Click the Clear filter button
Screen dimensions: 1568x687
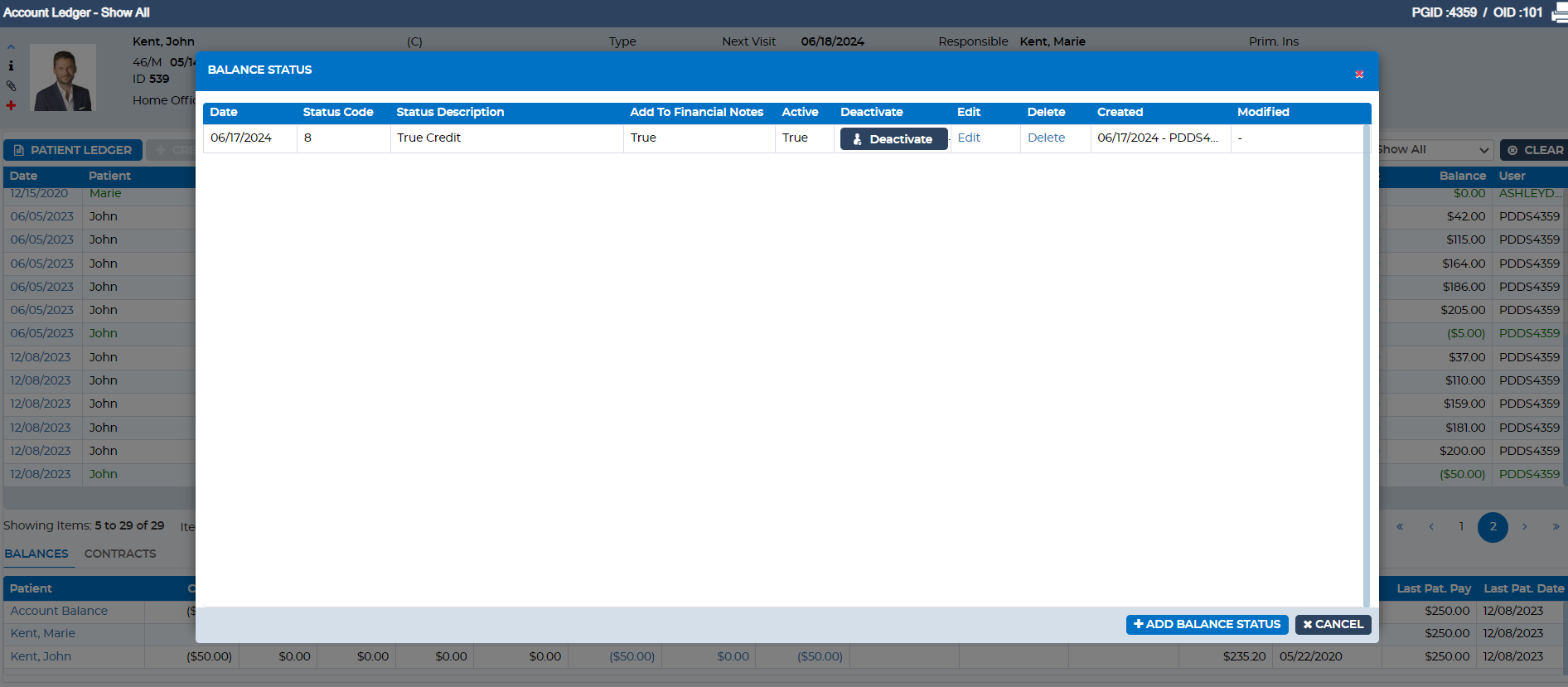coord(1535,150)
